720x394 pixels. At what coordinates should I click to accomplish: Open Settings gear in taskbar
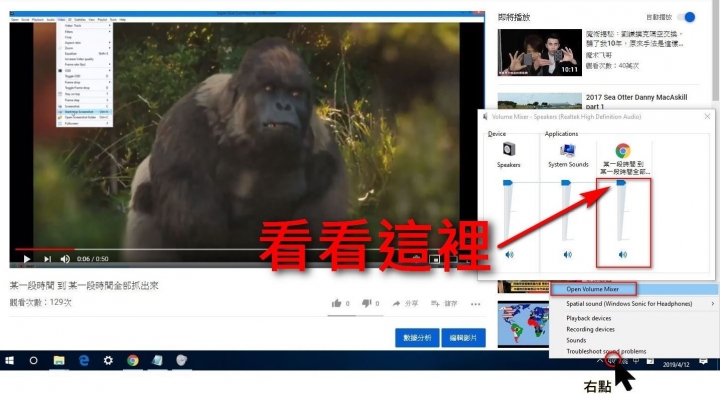pyautogui.click(x=108, y=361)
